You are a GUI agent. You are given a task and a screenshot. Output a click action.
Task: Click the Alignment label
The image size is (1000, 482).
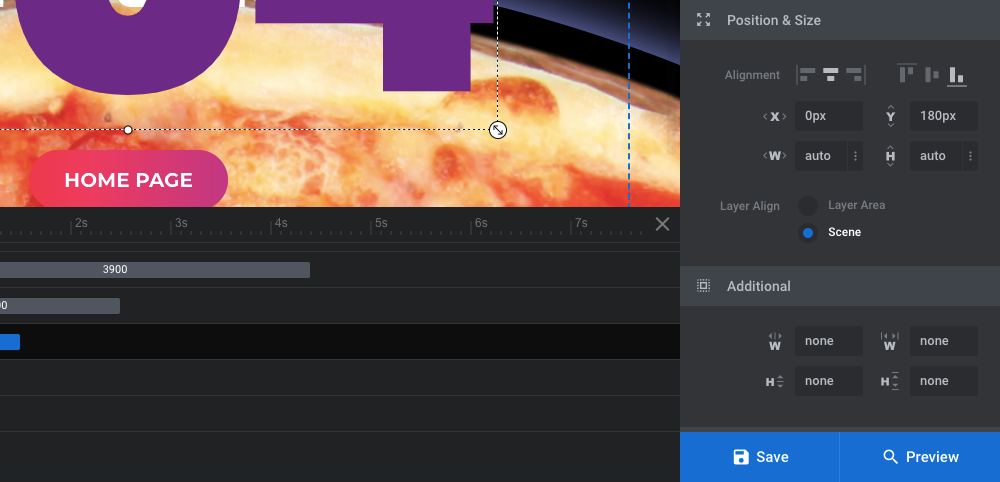click(752, 75)
